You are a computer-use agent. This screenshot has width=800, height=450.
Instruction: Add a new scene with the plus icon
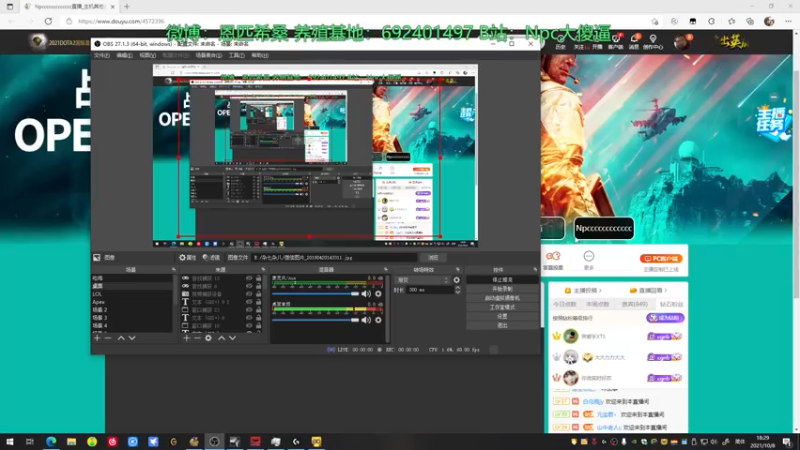[97, 338]
